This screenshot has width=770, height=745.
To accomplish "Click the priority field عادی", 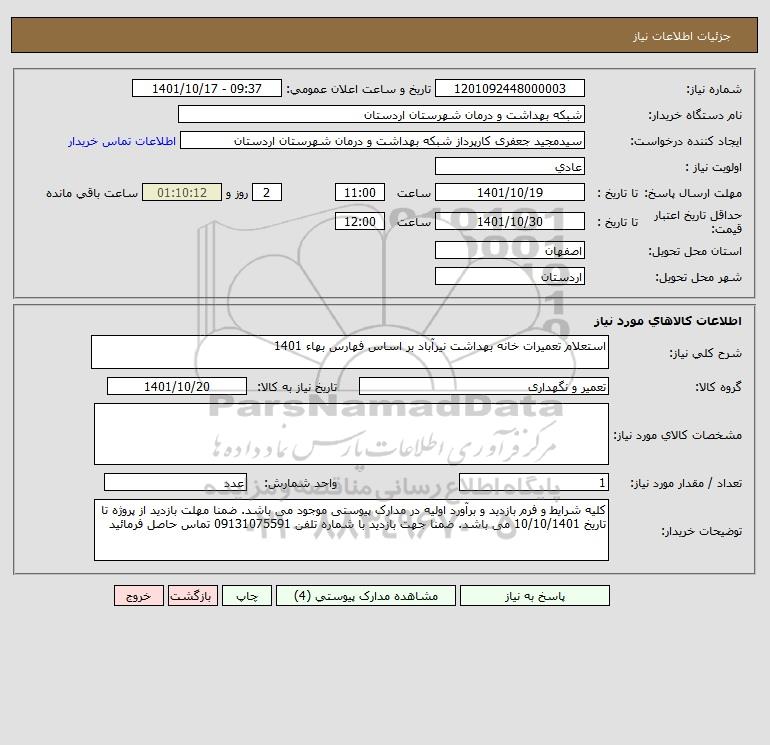I will click(x=510, y=166).
